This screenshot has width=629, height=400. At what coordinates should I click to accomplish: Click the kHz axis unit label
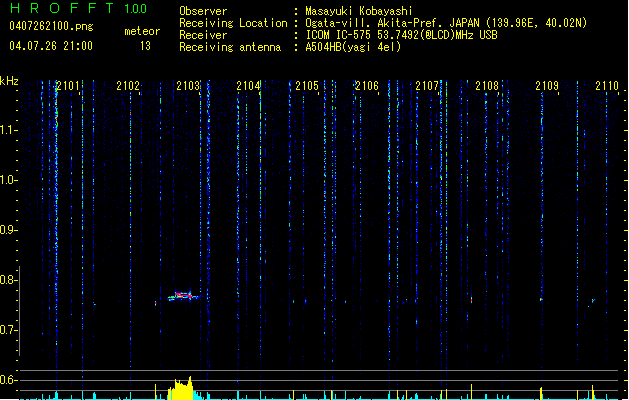click(9, 81)
